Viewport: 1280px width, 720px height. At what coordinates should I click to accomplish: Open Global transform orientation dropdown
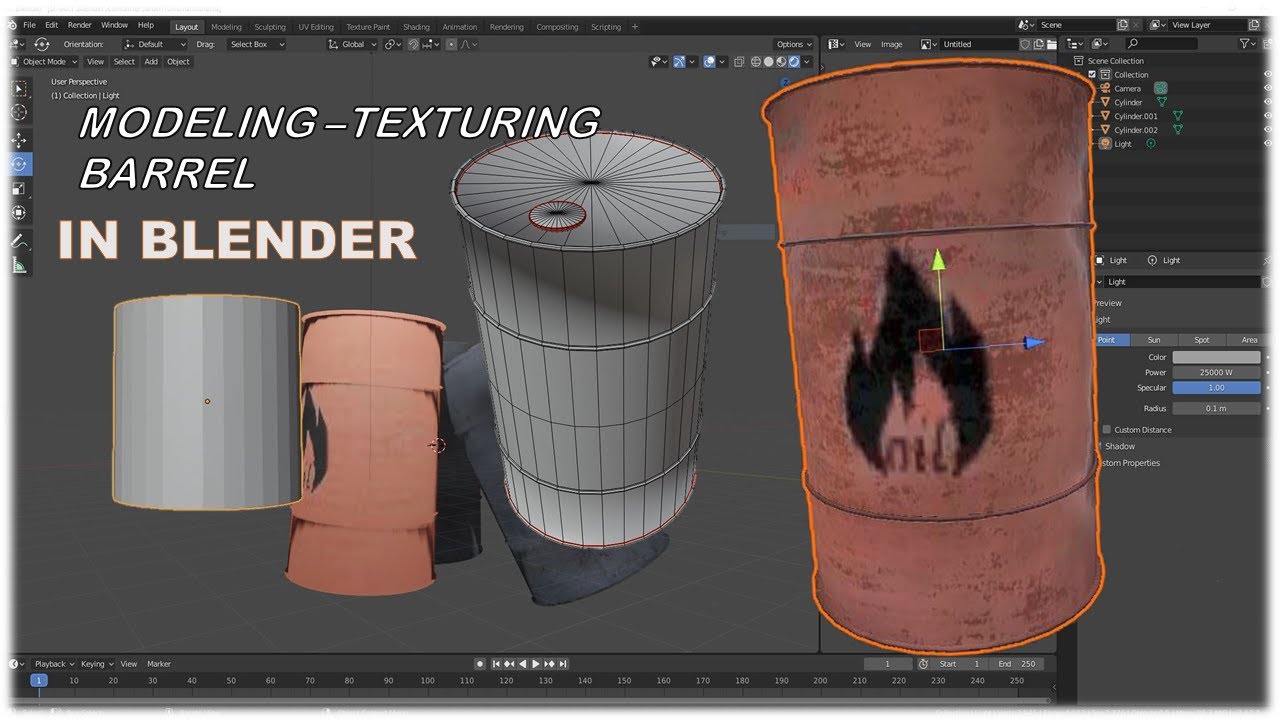[350, 44]
